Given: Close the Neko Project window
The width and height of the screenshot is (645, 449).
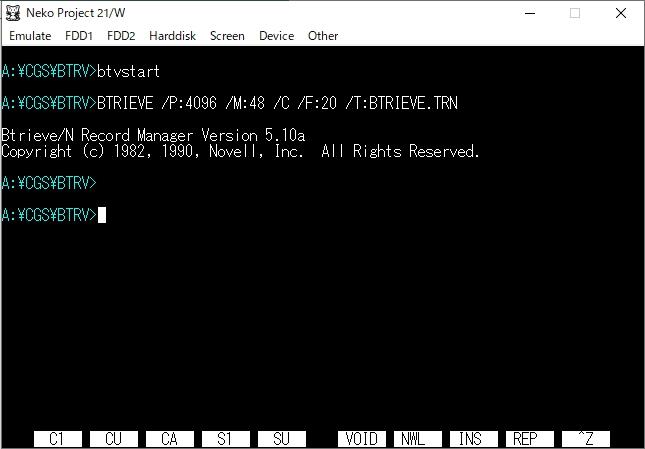Looking at the screenshot, I should tap(621, 13).
